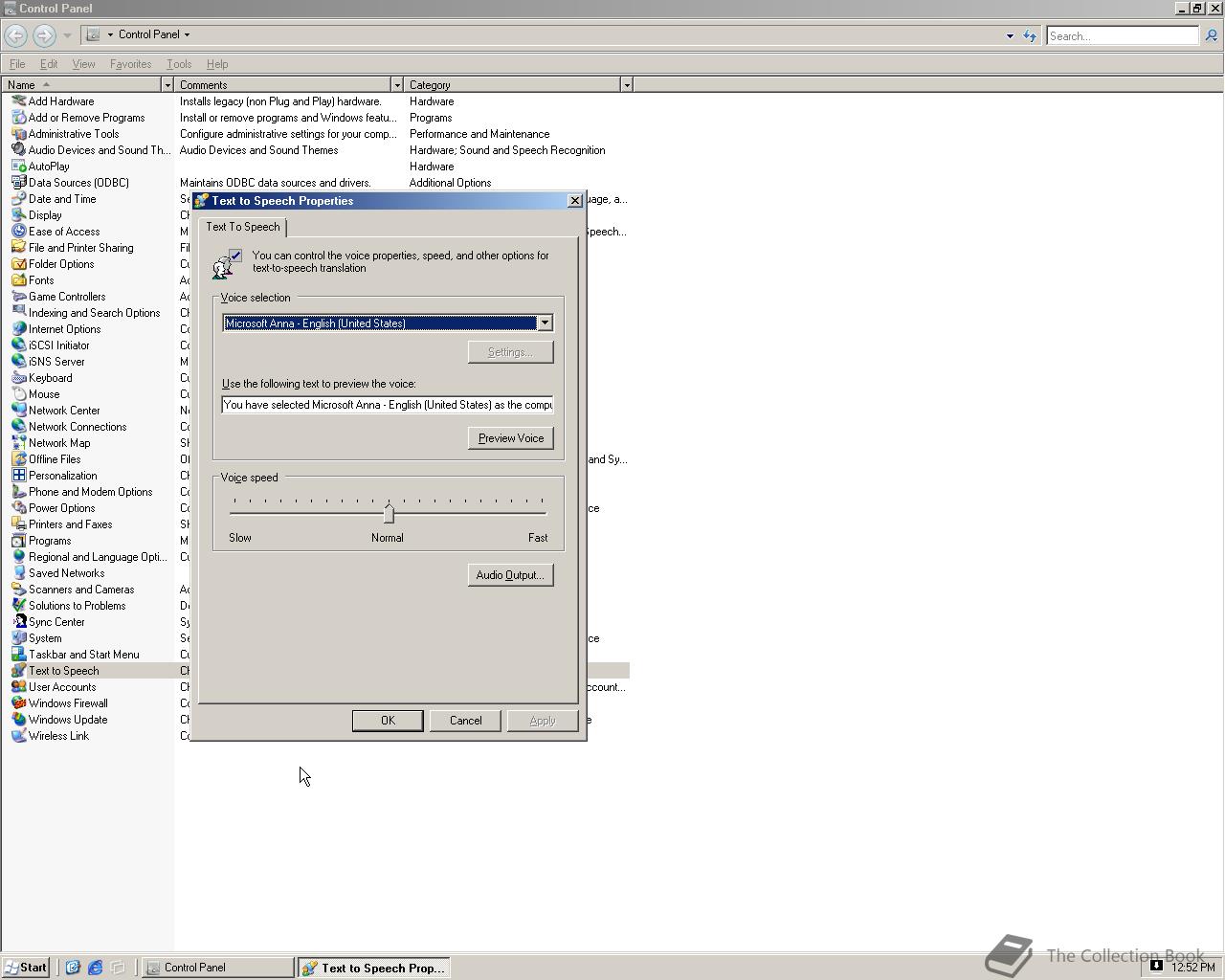This screenshot has width=1225, height=980.
Task: Open the Comments column filter dropdown
Action: click(x=397, y=85)
